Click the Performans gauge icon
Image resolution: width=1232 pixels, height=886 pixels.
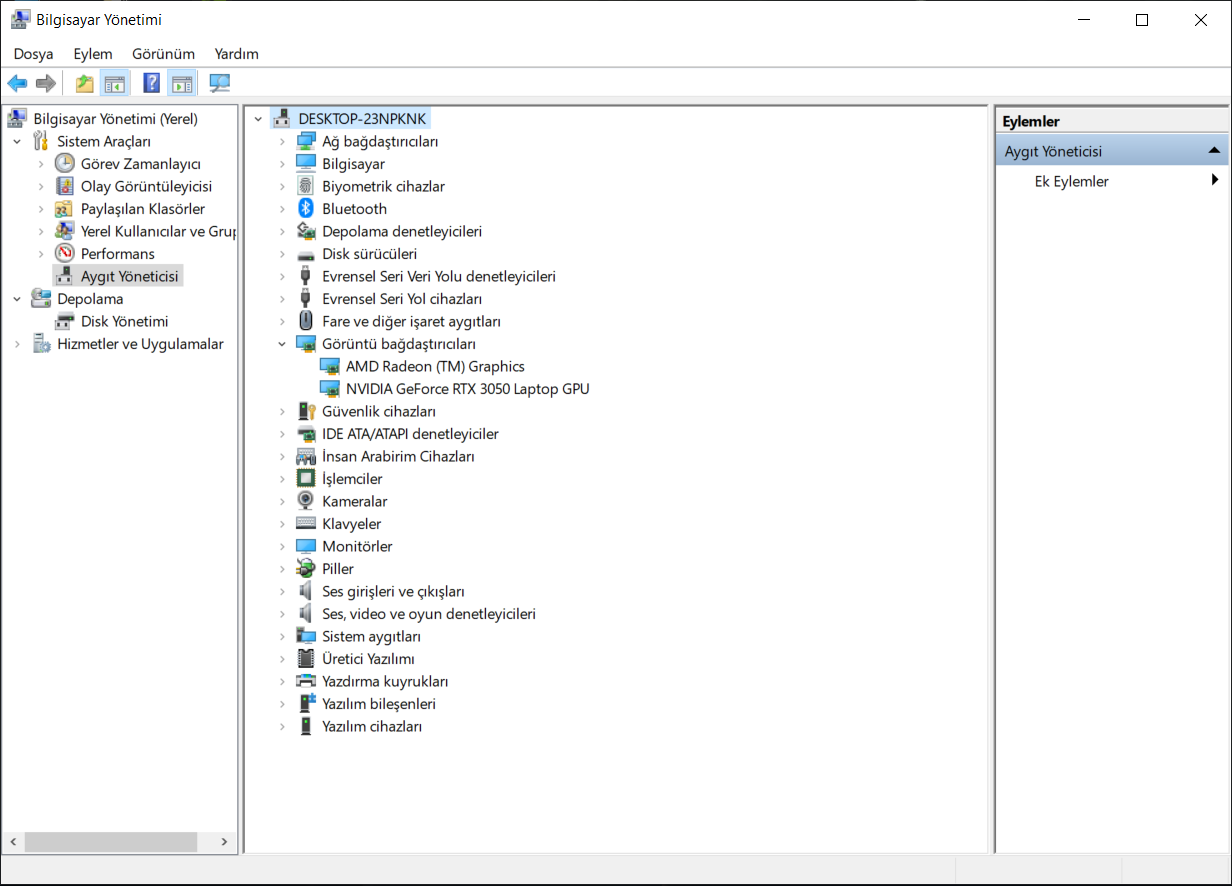click(64, 253)
